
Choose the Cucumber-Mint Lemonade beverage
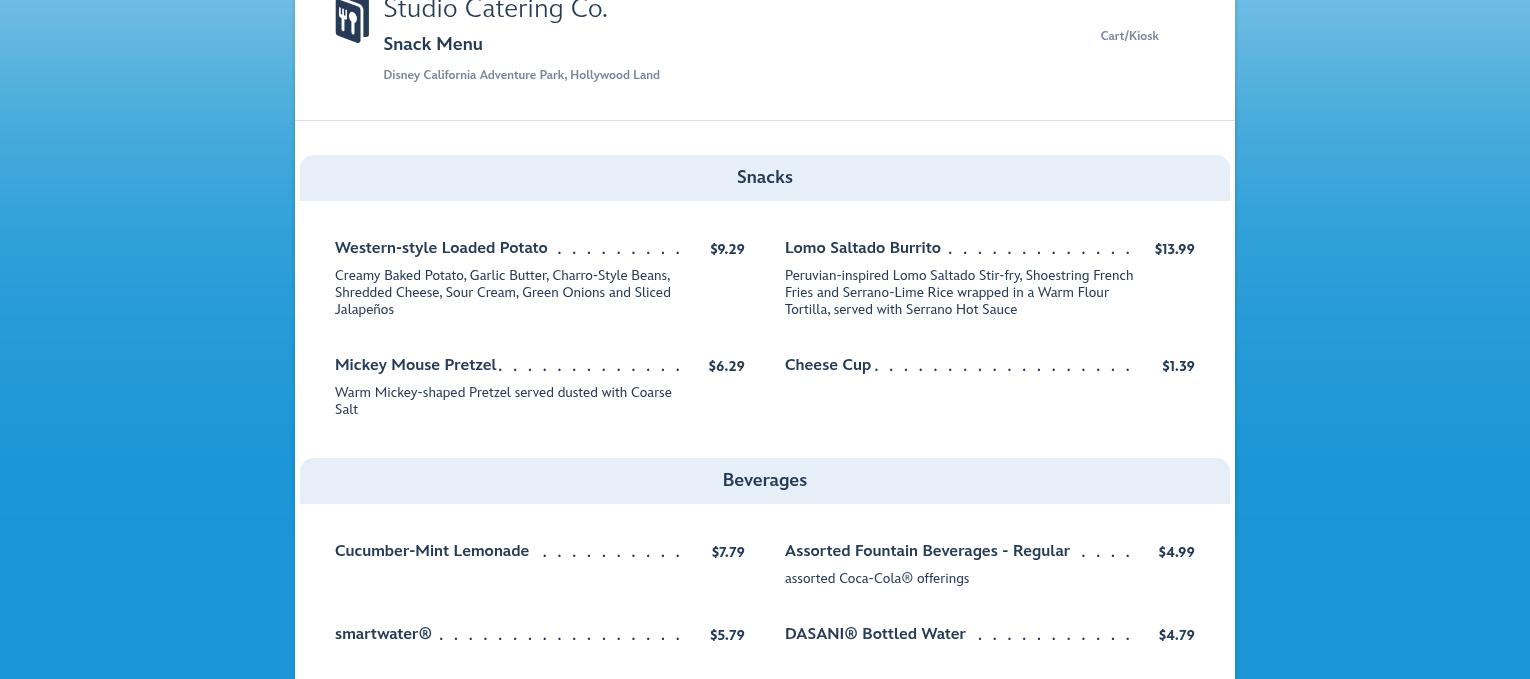[x=432, y=551]
